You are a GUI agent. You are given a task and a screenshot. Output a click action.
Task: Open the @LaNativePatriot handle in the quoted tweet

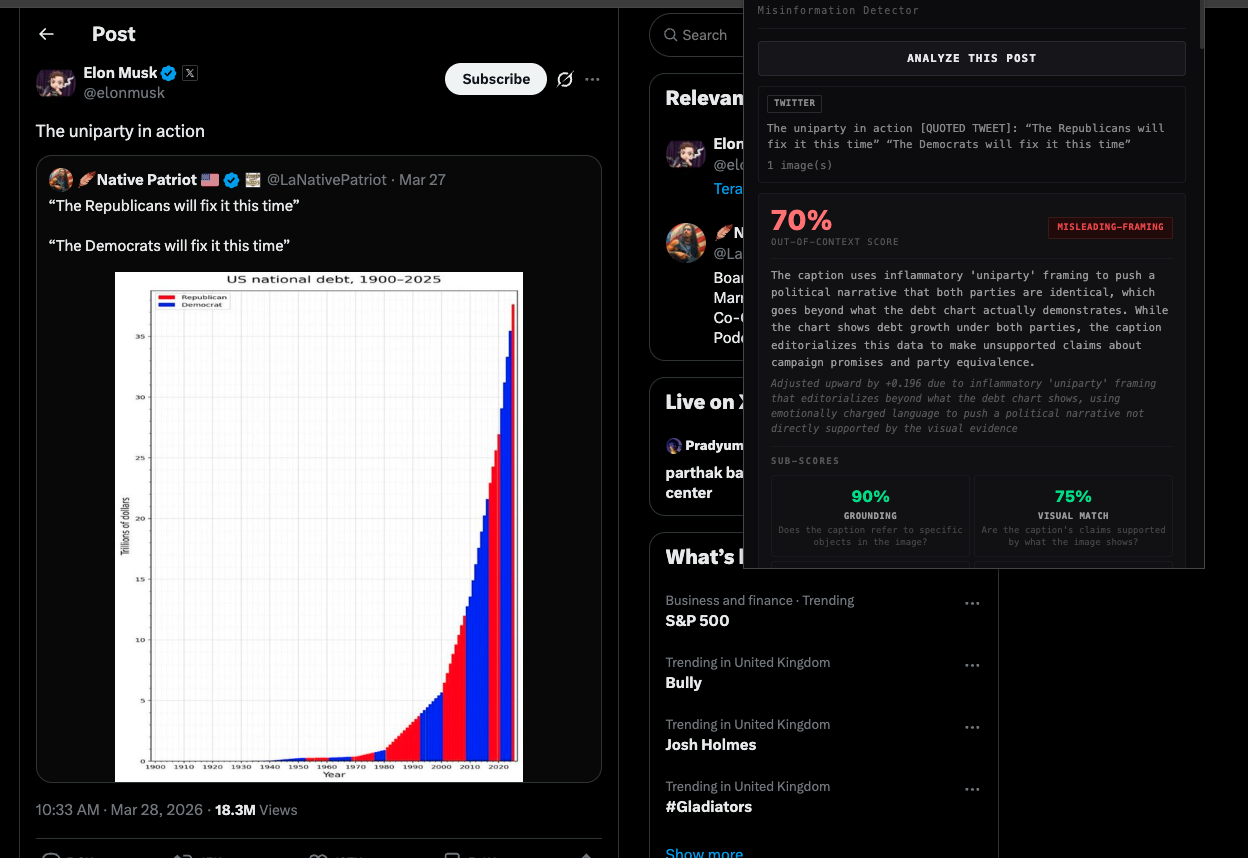[x=326, y=180]
